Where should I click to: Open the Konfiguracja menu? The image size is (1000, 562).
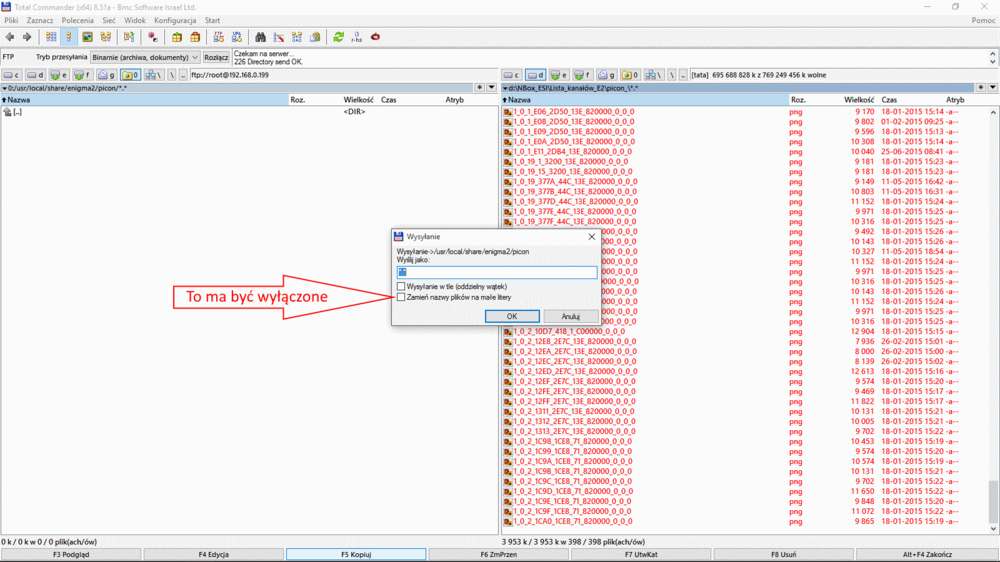tap(175, 20)
